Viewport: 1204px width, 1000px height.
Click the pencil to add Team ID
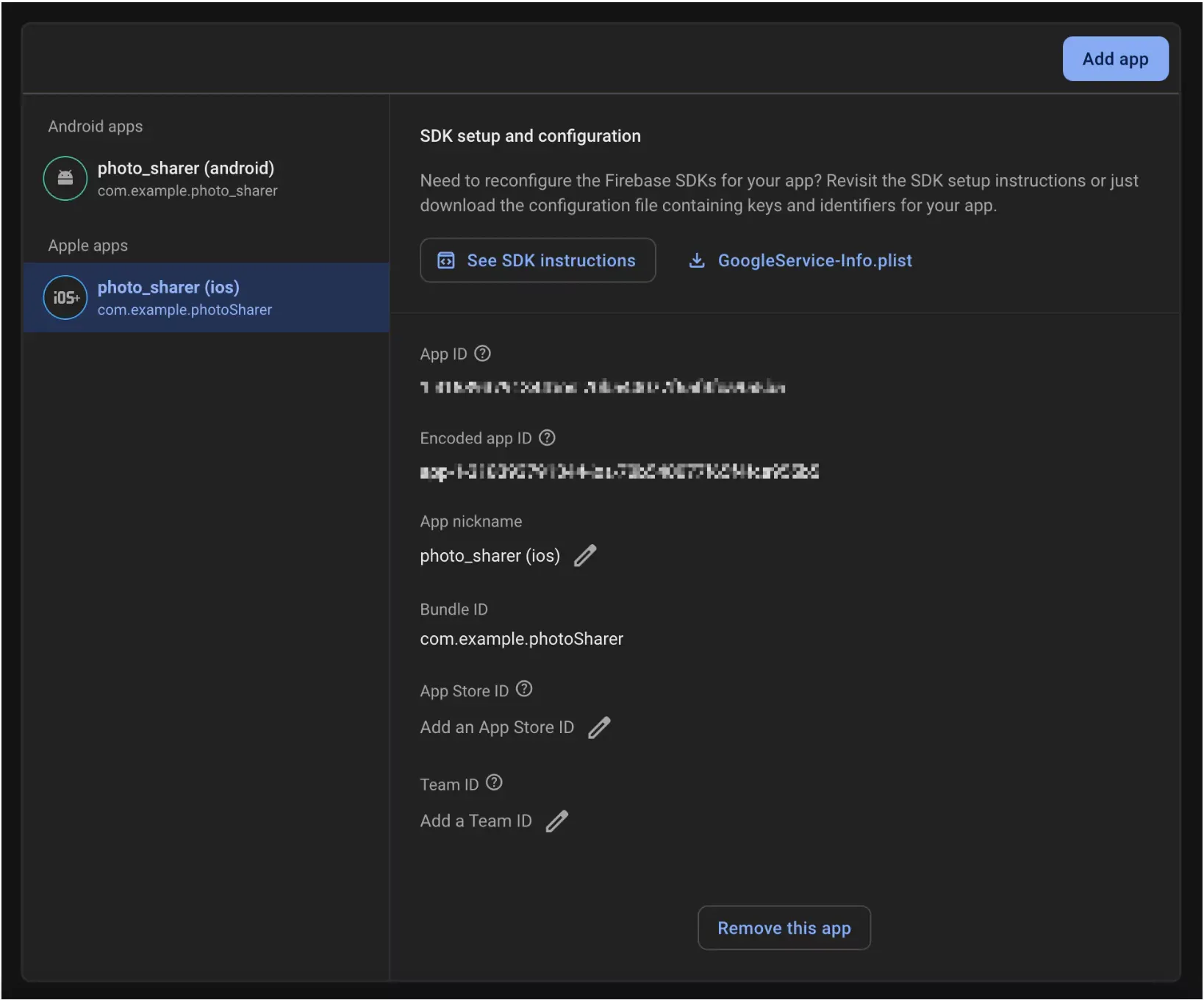(557, 821)
